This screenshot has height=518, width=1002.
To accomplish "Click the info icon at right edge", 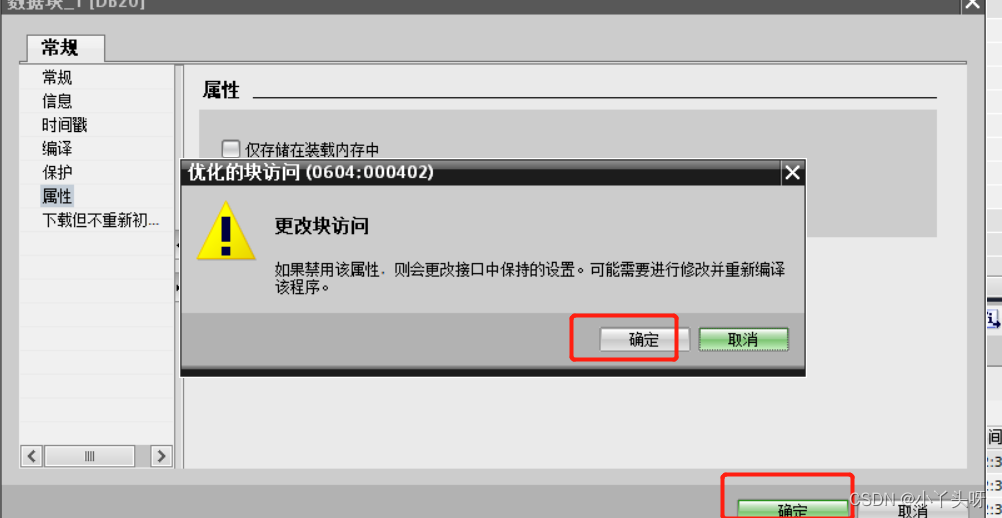I will (994, 318).
